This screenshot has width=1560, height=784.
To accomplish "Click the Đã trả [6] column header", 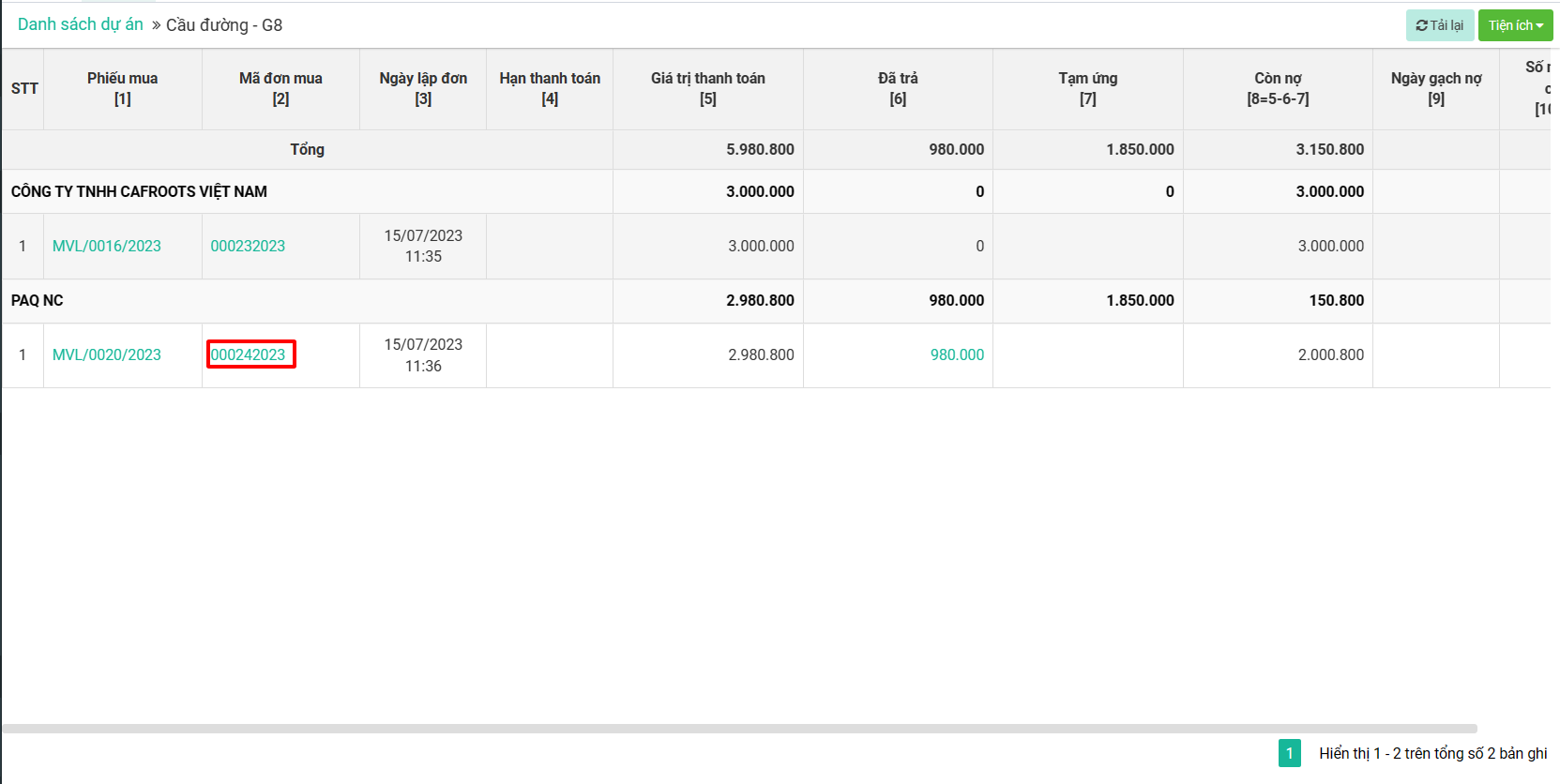I will (898, 89).
